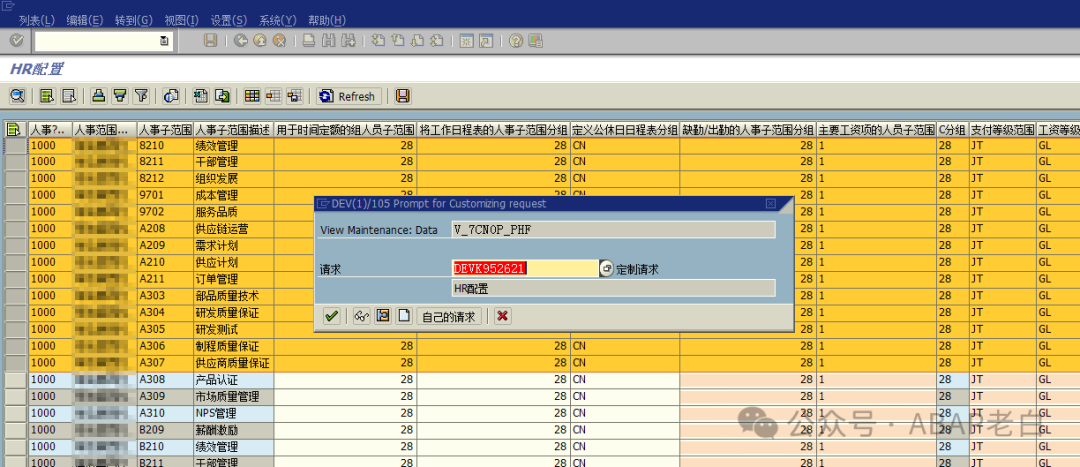Open the 设置(S) menu
Image resolution: width=1080 pixels, height=467 pixels.
(x=229, y=20)
